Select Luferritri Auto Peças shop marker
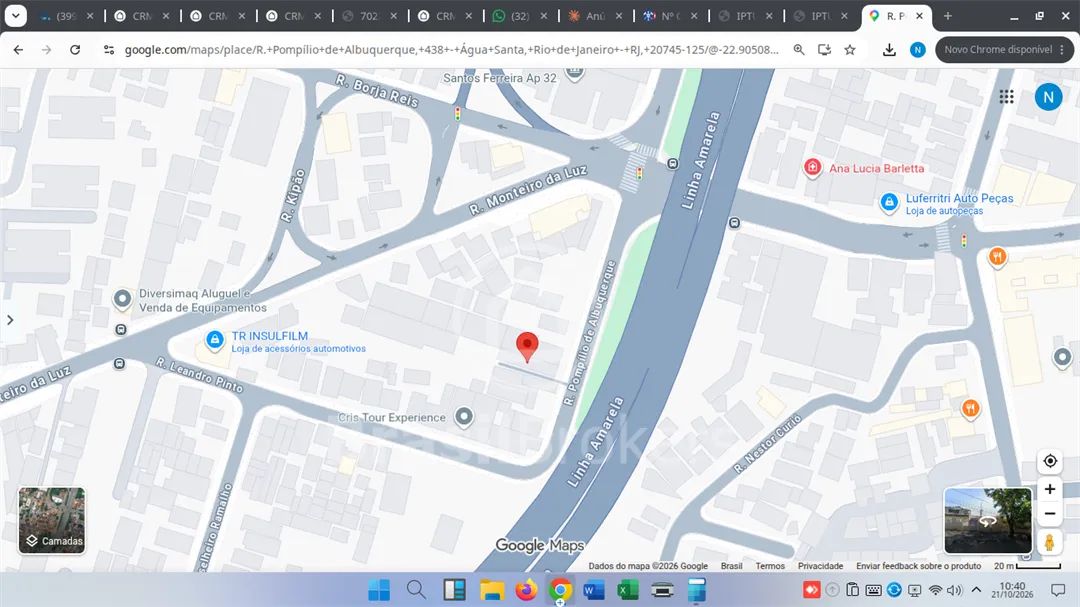Viewport: 1080px width, 607px height. click(889, 202)
